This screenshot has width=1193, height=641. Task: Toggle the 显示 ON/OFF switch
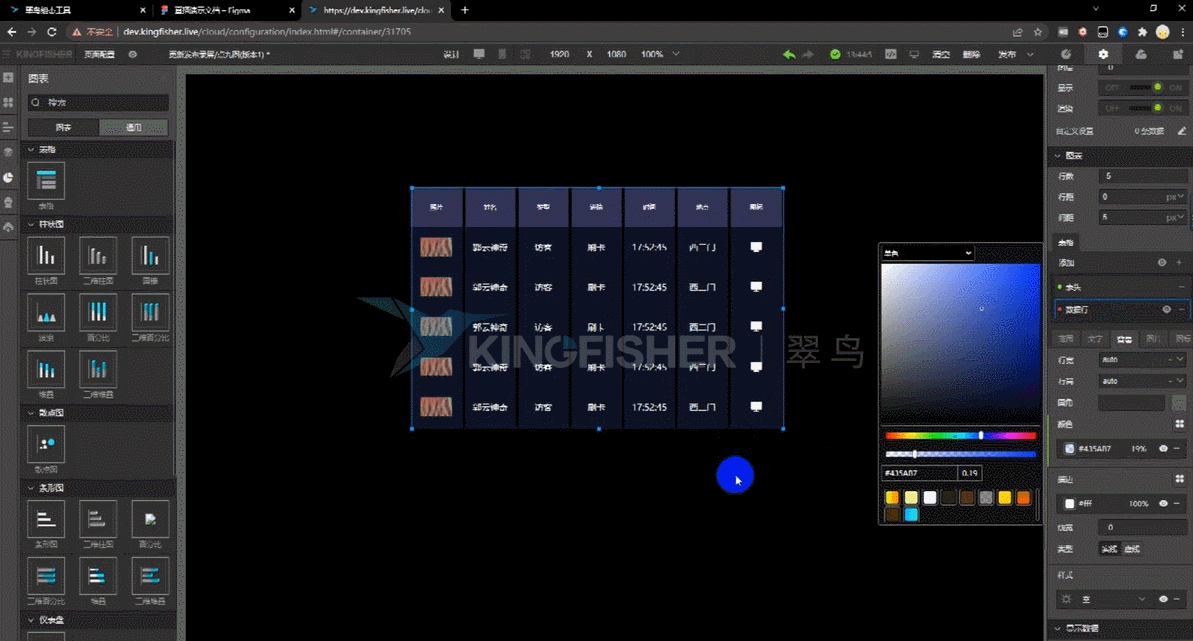click(1142, 88)
